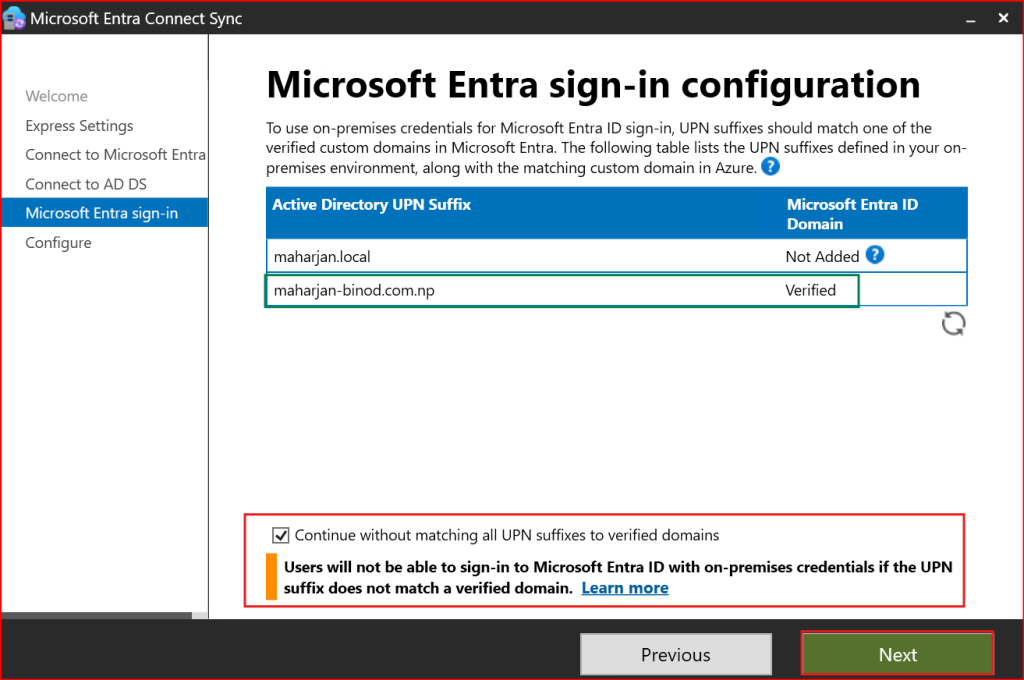Go to the Configure step
Image resolution: width=1024 pixels, height=680 pixels.
coord(58,243)
